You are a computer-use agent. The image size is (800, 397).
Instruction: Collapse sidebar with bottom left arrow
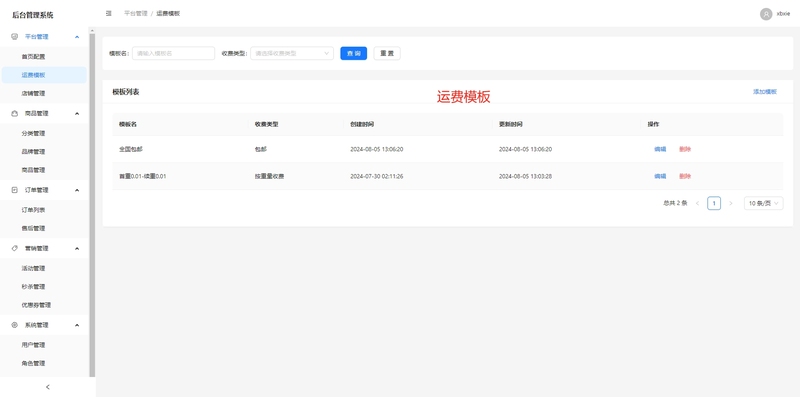tap(47, 387)
